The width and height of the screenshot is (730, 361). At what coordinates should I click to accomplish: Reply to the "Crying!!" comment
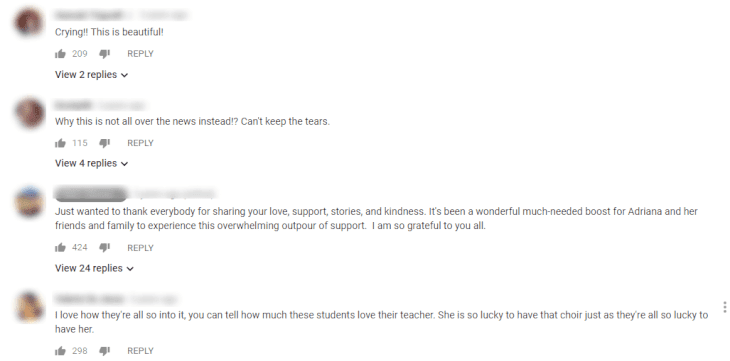[x=140, y=54]
